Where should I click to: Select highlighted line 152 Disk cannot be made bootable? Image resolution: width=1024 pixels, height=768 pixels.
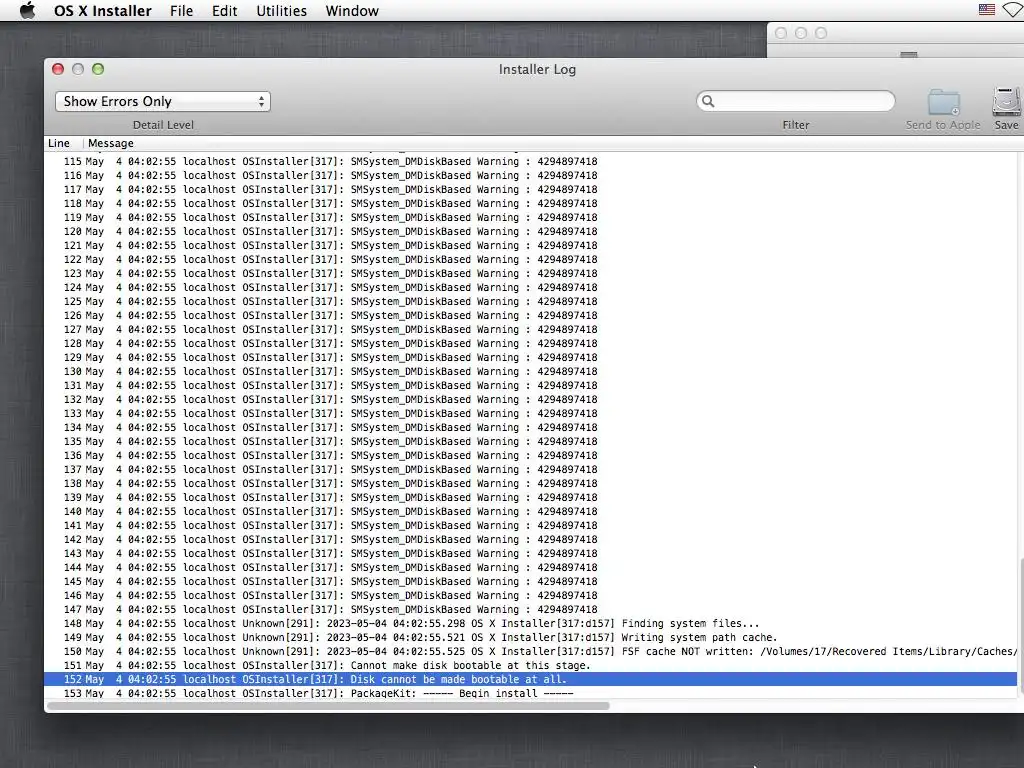click(530, 679)
